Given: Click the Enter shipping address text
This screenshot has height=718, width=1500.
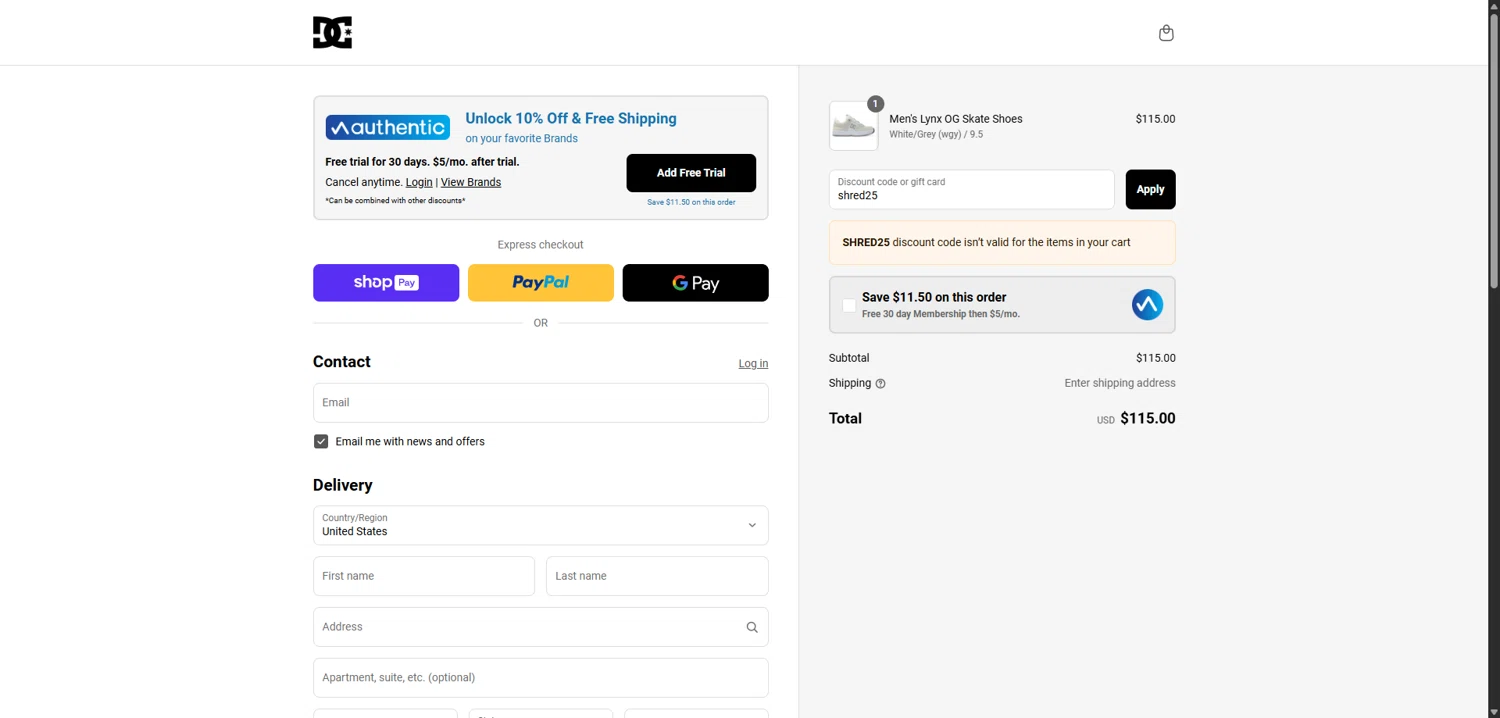Looking at the screenshot, I should (x=1120, y=383).
